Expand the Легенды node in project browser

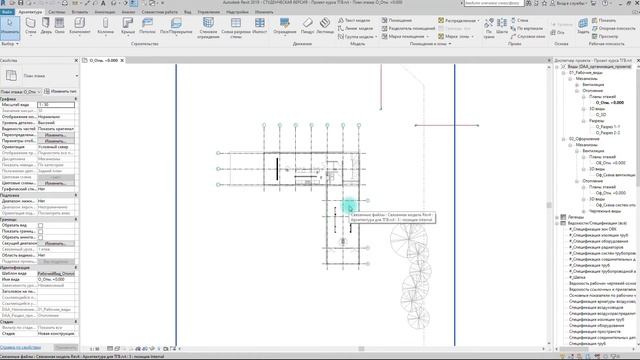pyautogui.click(x=557, y=217)
